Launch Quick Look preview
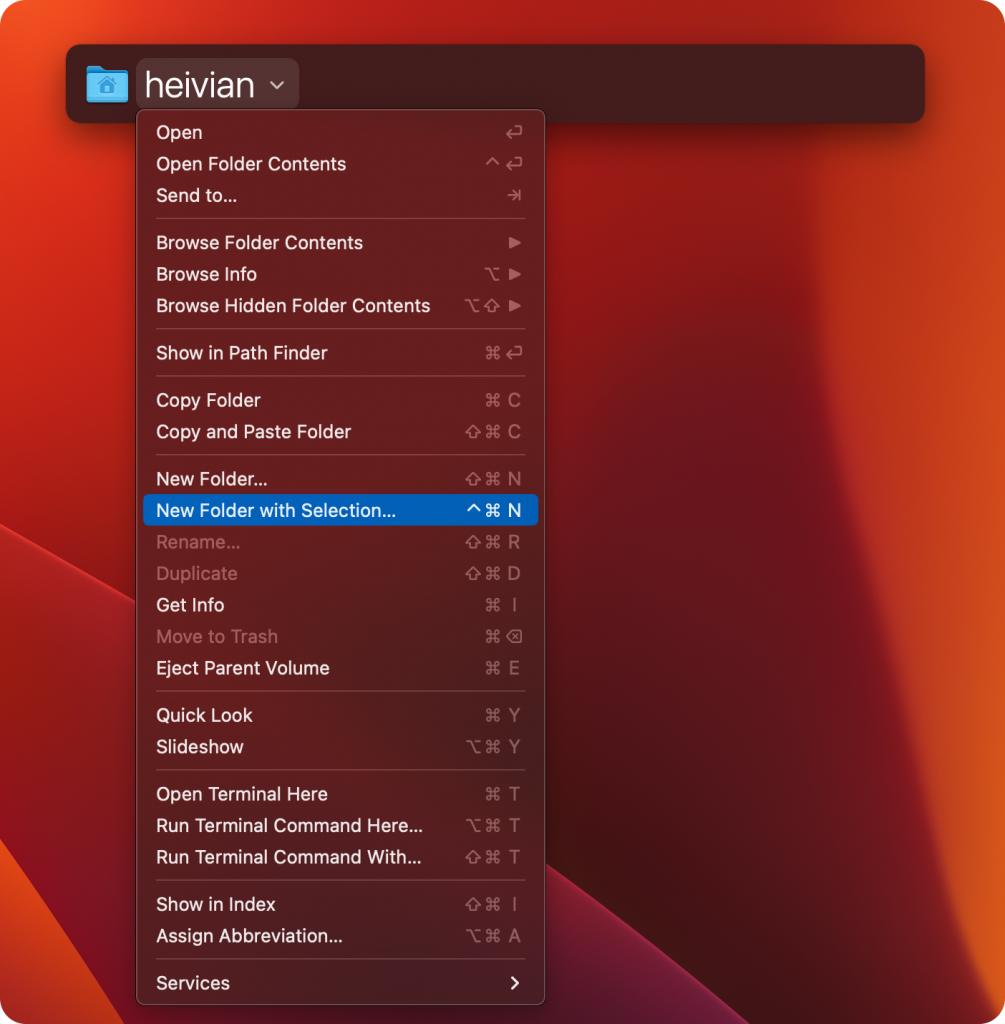Image resolution: width=1005 pixels, height=1024 pixels. (x=204, y=715)
